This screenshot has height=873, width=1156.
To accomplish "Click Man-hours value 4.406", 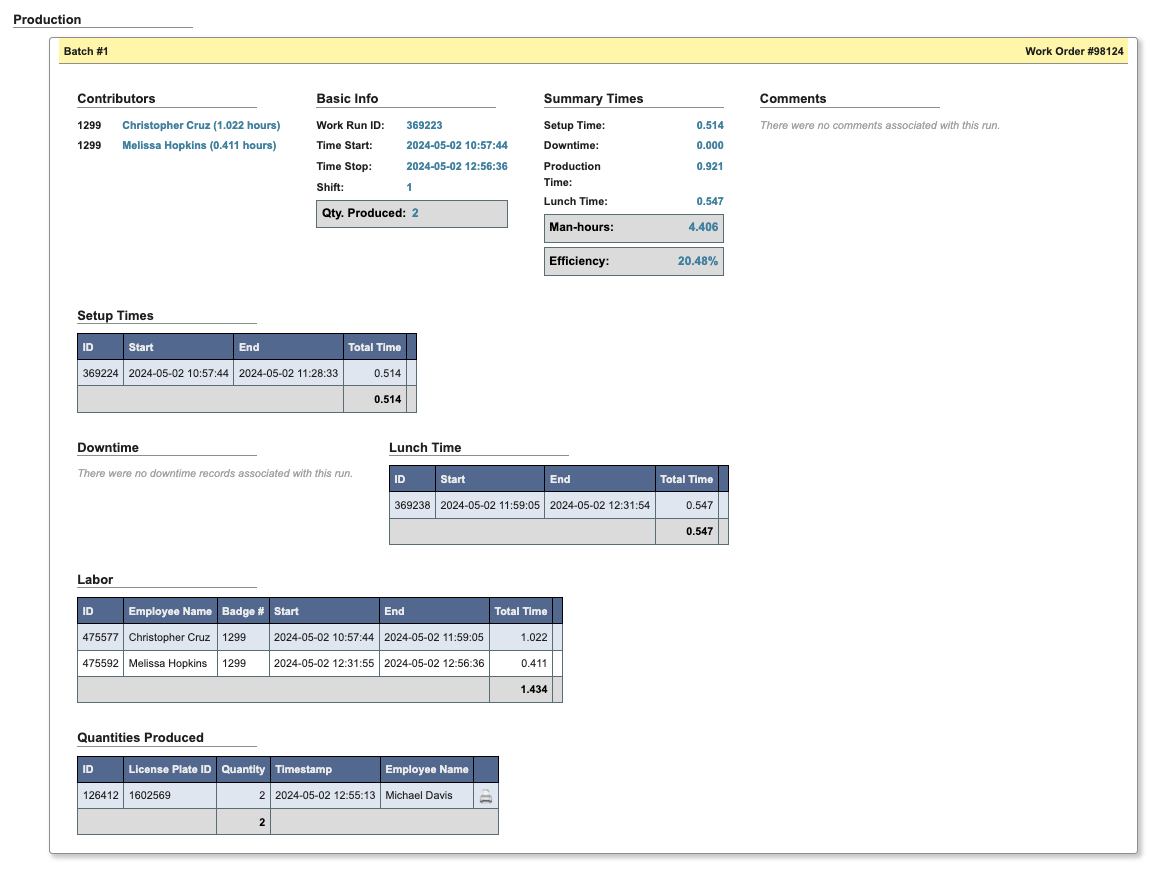I will (703, 227).
